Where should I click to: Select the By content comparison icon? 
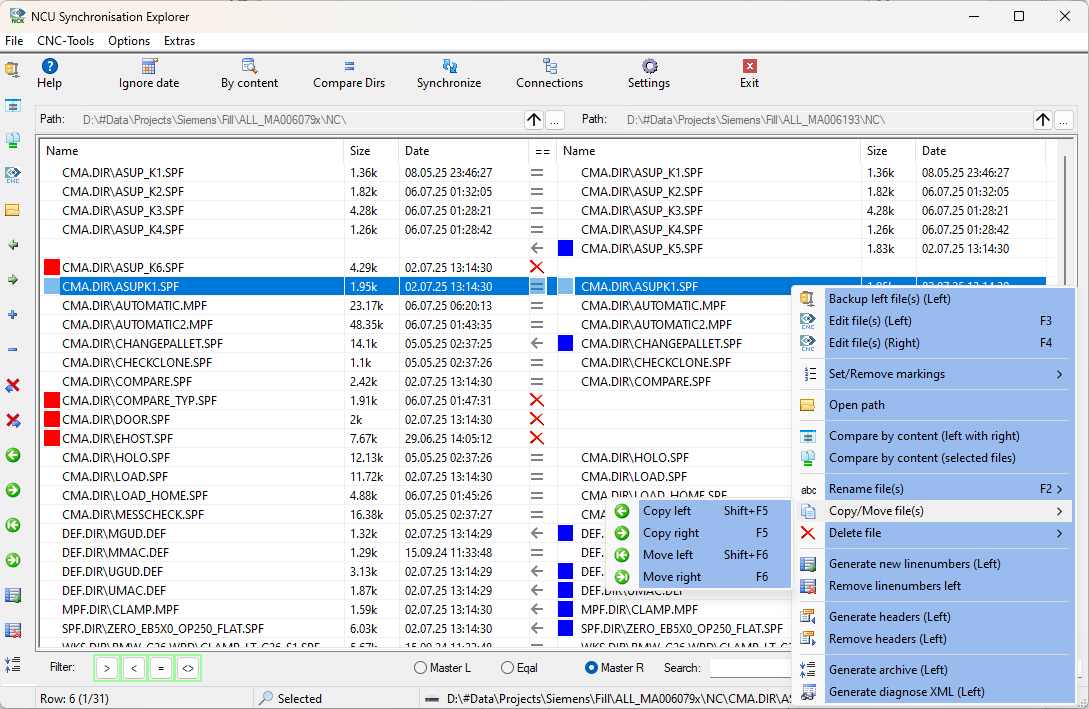[248, 73]
